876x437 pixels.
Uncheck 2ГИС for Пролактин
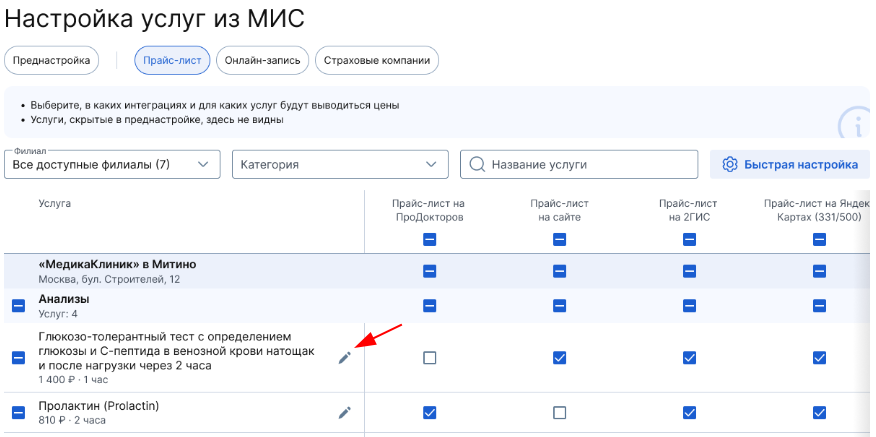[x=689, y=412]
